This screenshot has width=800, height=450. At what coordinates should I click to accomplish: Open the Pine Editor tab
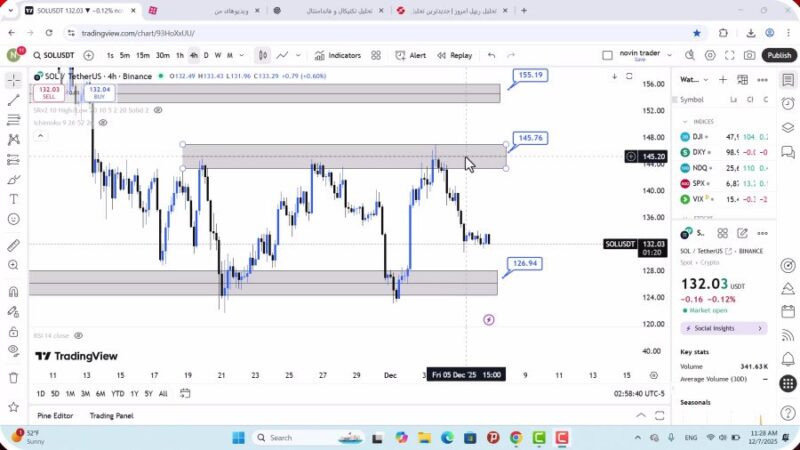click(x=55, y=416)
